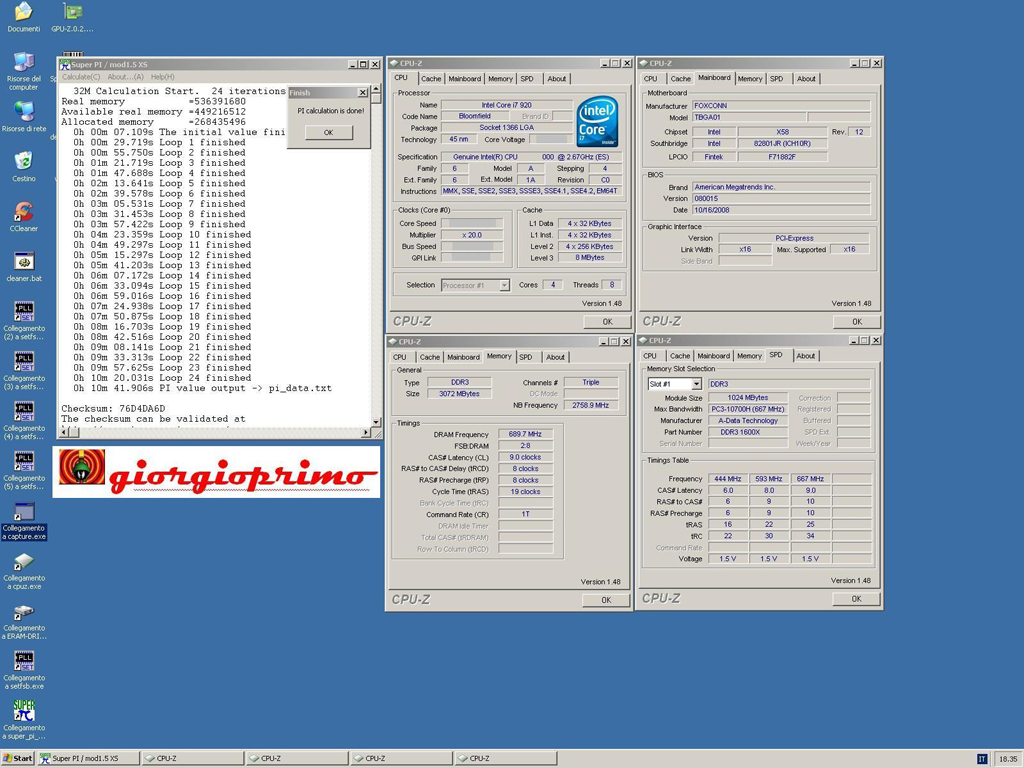Viewport: 1024px width, 768px height.
Task: Open Calculate menu in Super PI
Action: click(x=81, y=77)
